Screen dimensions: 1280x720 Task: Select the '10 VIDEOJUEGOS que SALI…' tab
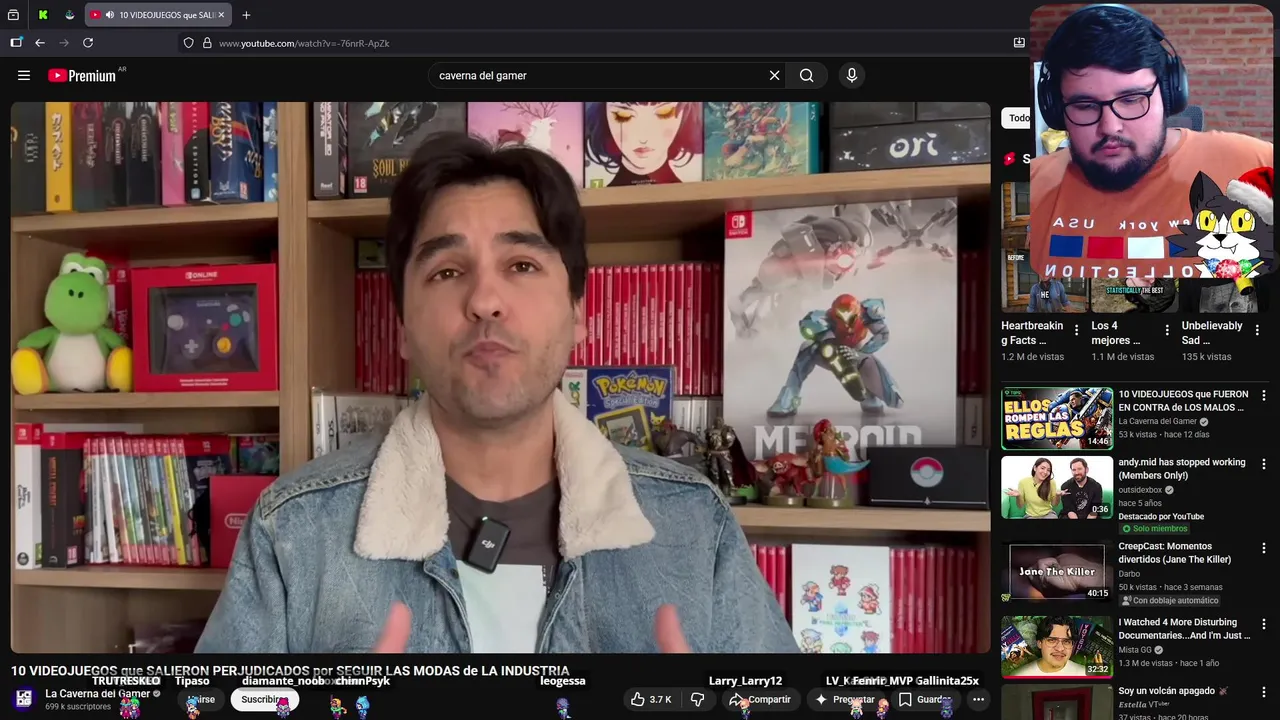(x=157, y=15)
